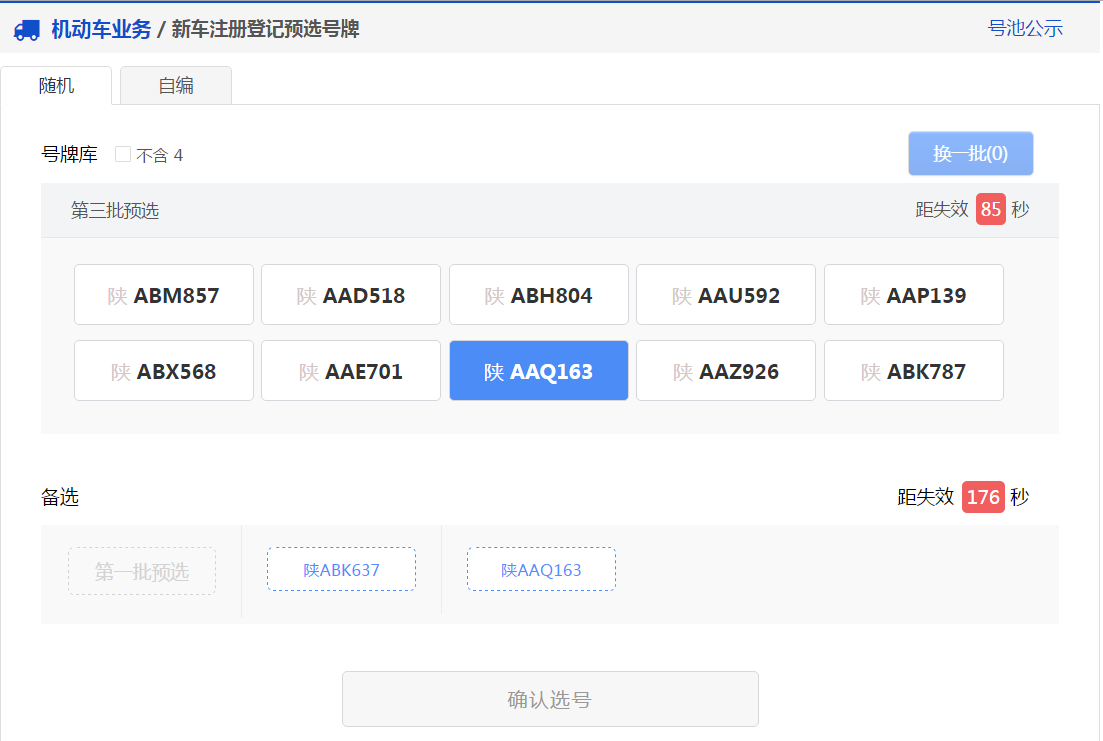
Task: Select plate 陕 AAZ926
Action: [x=726, y=371]
